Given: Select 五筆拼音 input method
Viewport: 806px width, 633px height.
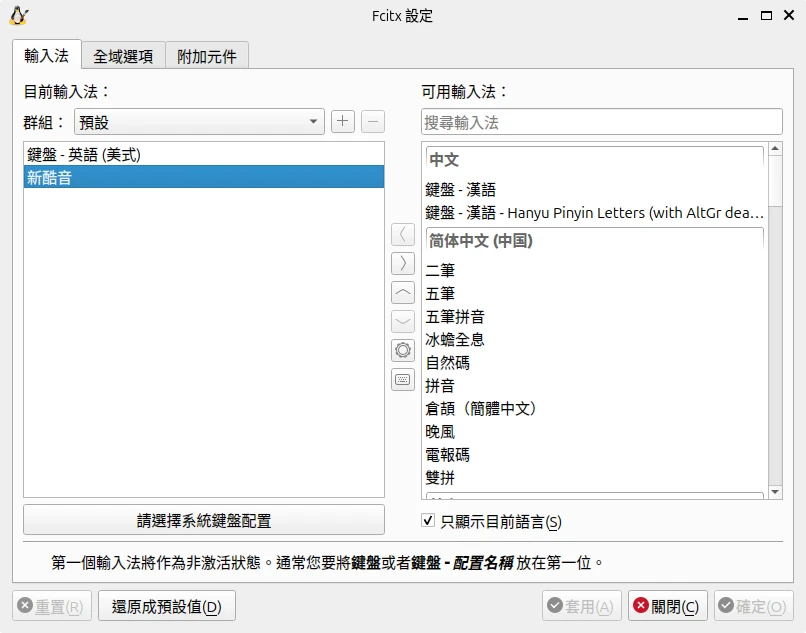Looking at the screenshot, I should pos(595,317).
